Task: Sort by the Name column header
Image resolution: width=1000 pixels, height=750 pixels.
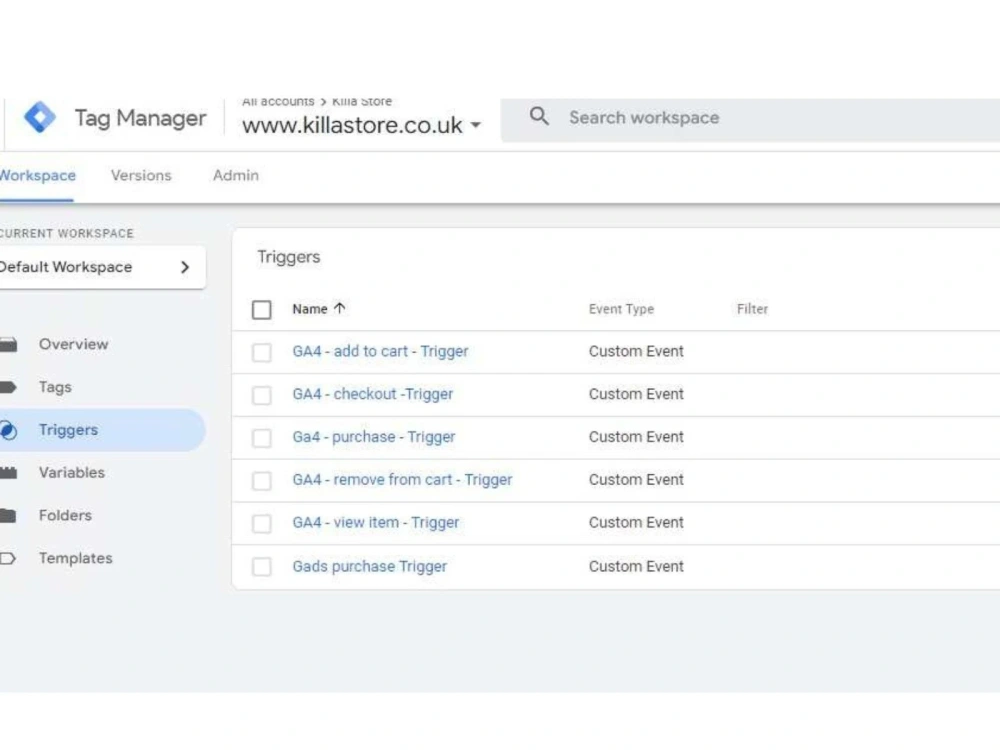Action: click(309, 309)
